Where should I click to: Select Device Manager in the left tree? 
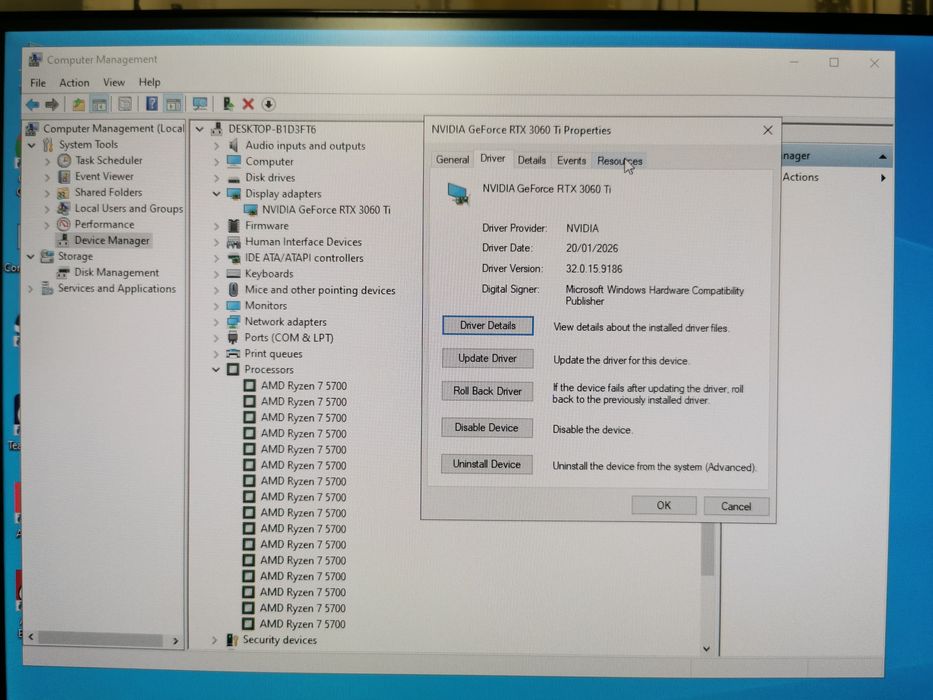tap(112, 240)
